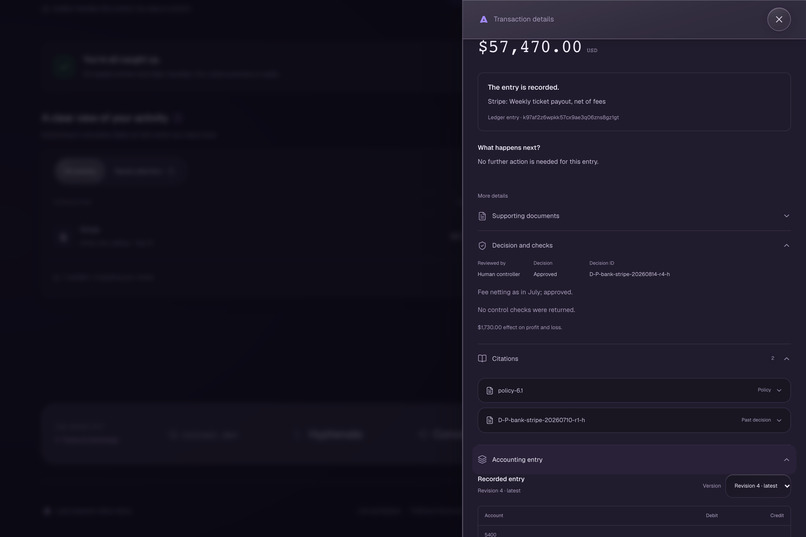Click the Human controller reviewer value
The image size is (806, 537).
[499, 274]
